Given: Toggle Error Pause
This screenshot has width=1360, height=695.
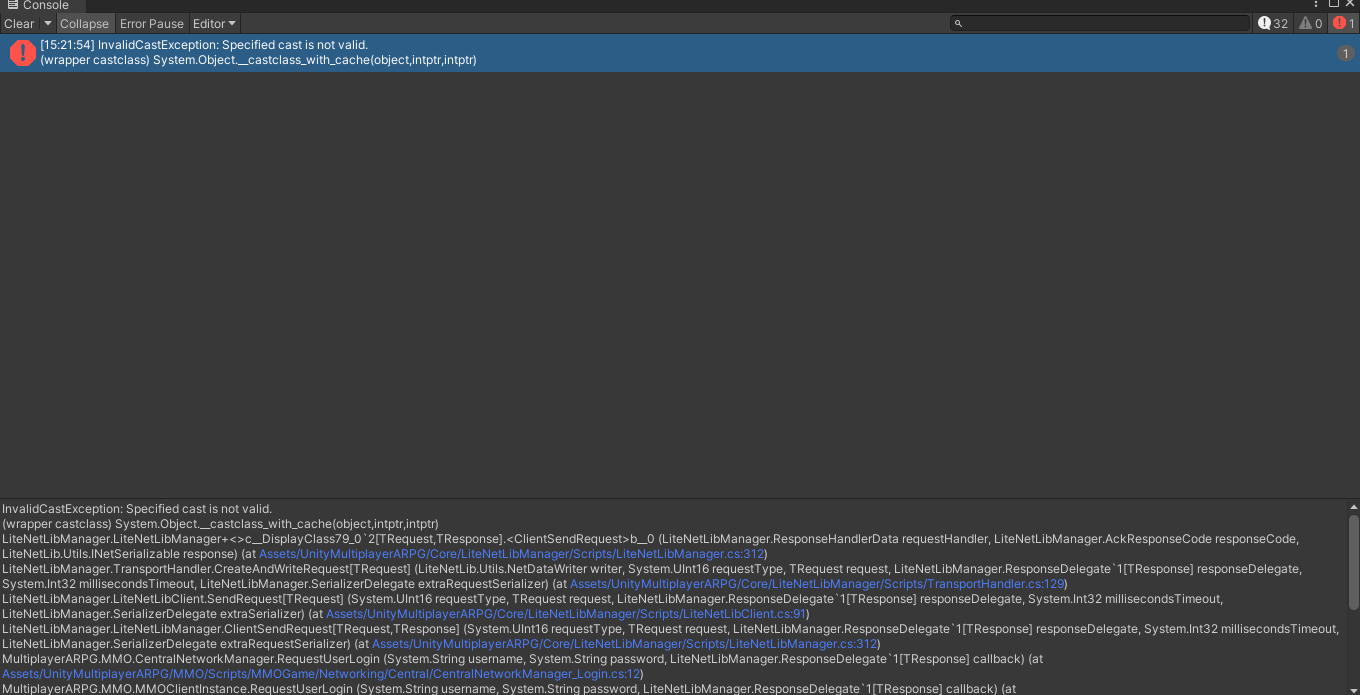Looking at the screenshot, I should pyautogui.click(x=152, y=23).
